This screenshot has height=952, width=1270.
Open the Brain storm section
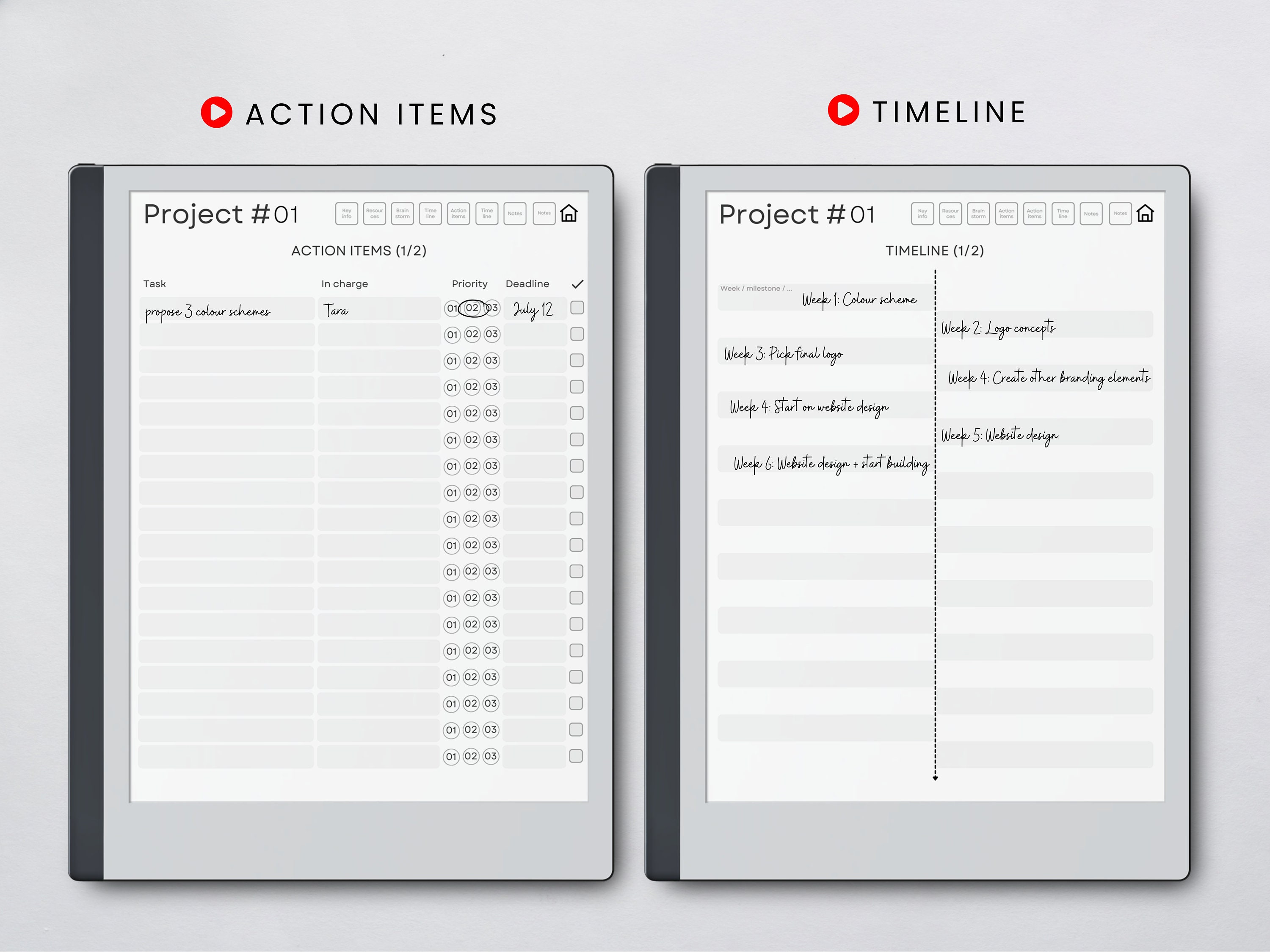403,214
